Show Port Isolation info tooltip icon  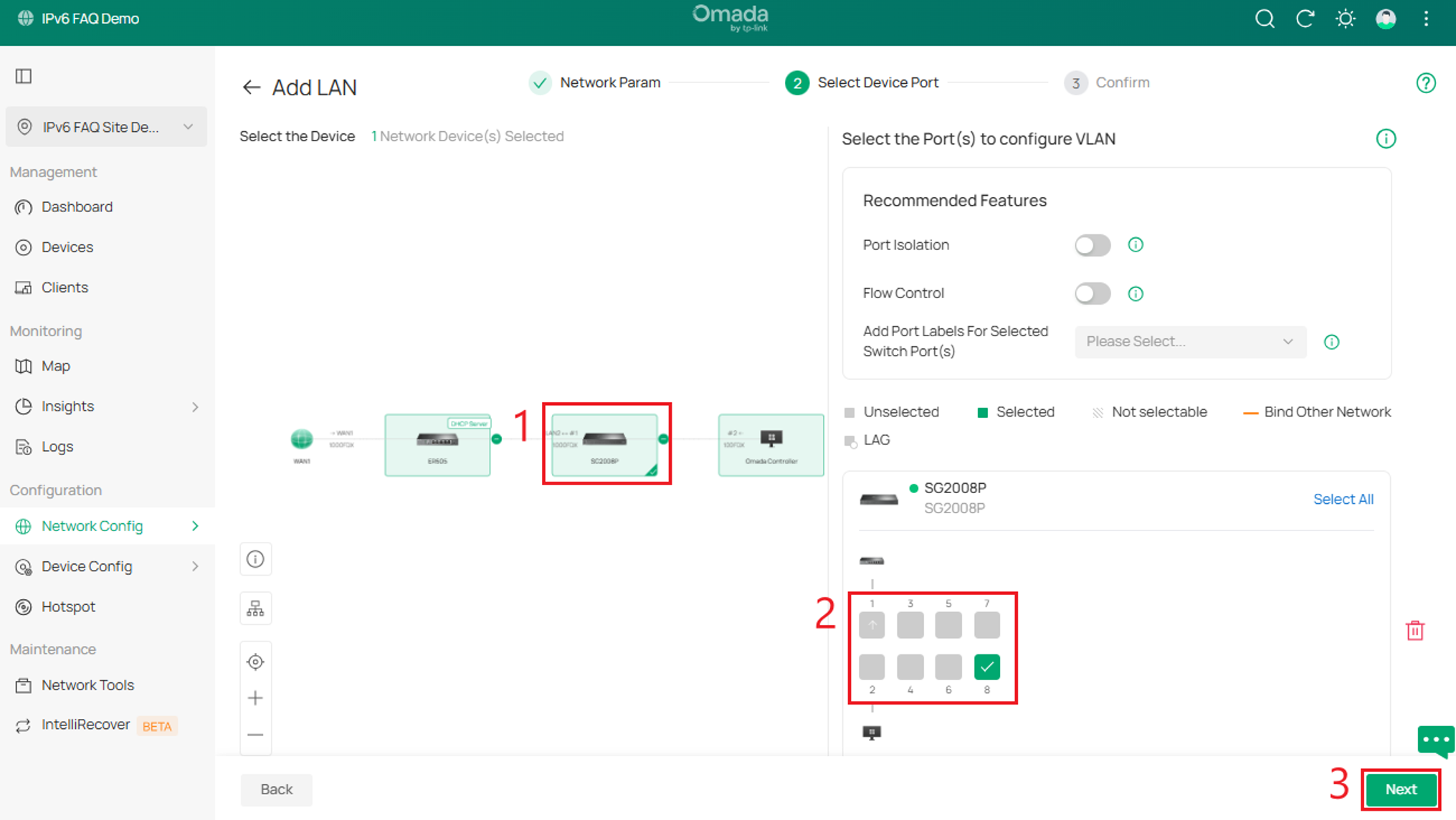click(1136, 245)
